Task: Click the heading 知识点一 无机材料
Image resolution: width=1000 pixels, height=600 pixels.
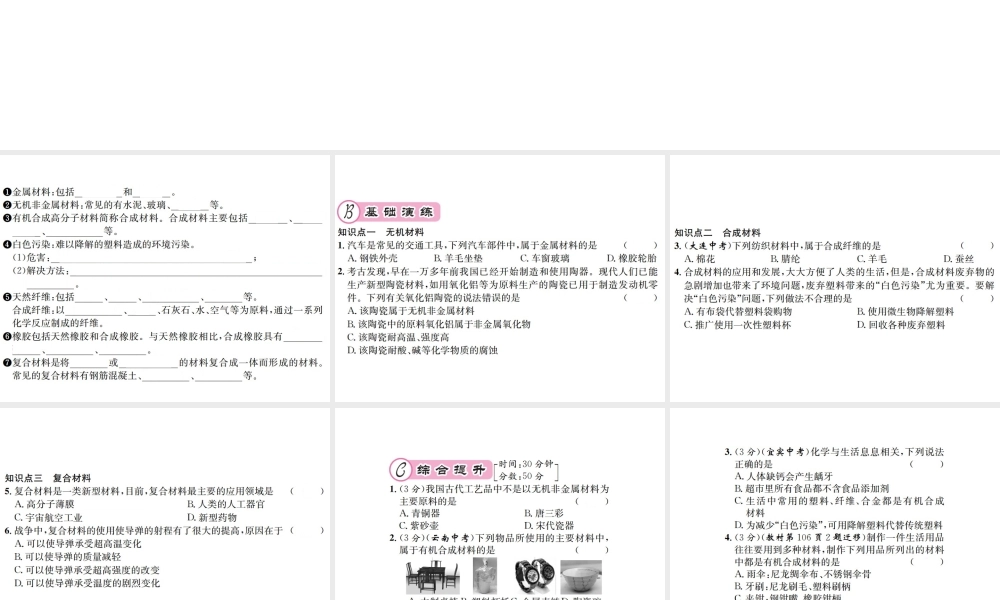Action: coord(381,232)
